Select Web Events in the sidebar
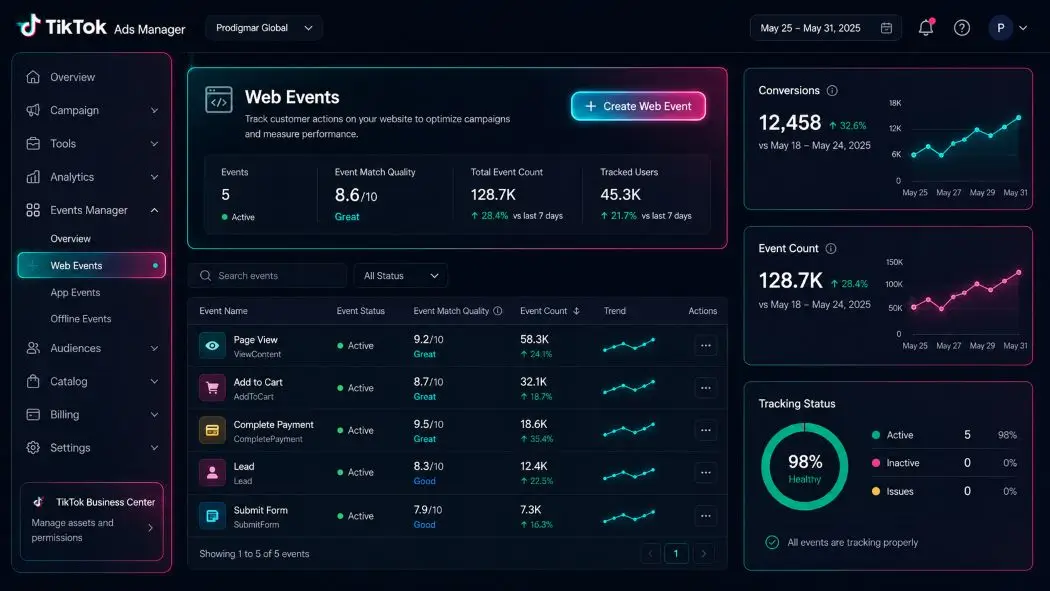Image resolution: width=1050 pixels, height=591 pixels. 92,265
